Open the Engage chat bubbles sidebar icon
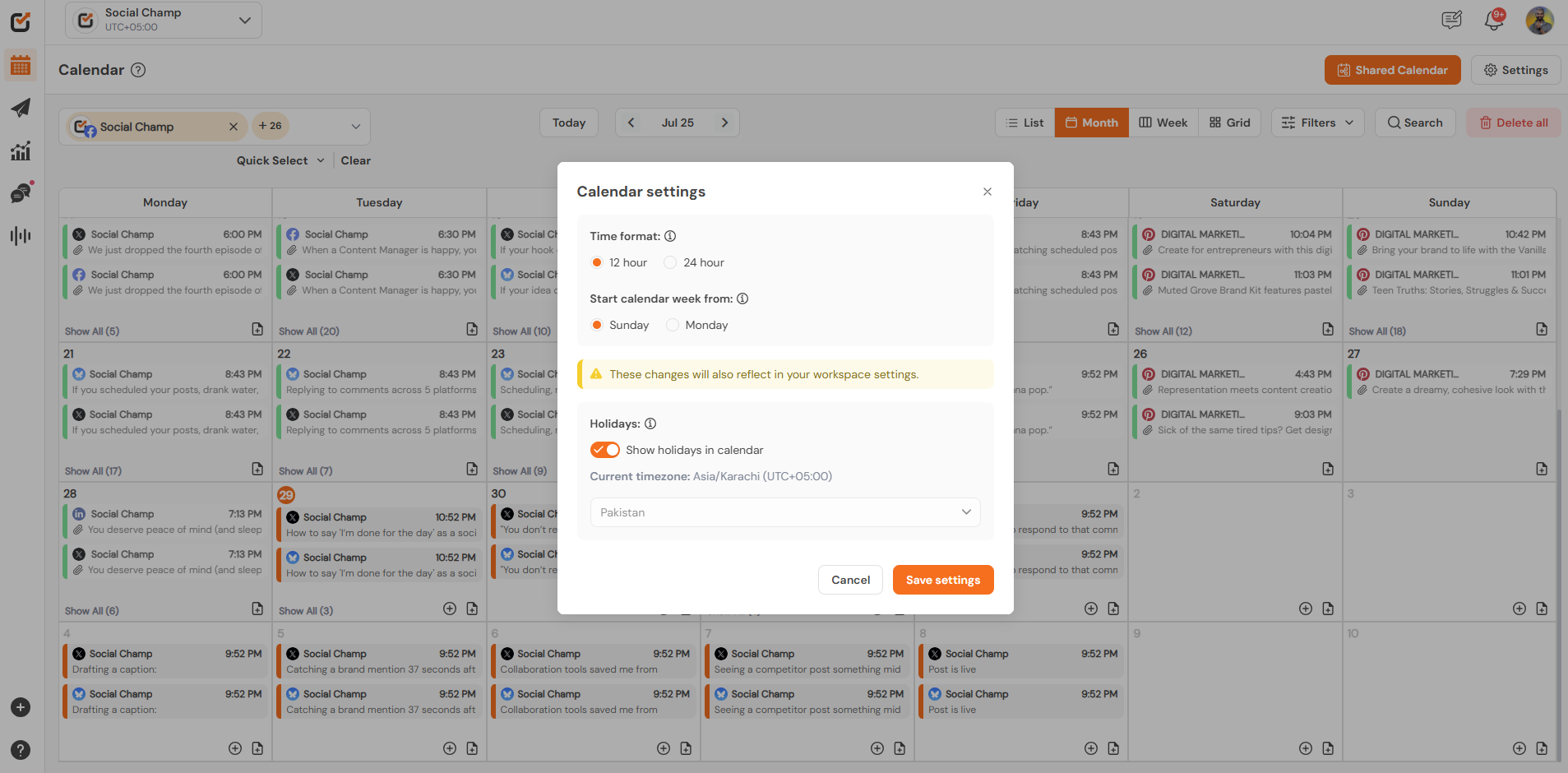Image resolution: width=1568 pixels, height=773 pixels. tap(21, 192)
